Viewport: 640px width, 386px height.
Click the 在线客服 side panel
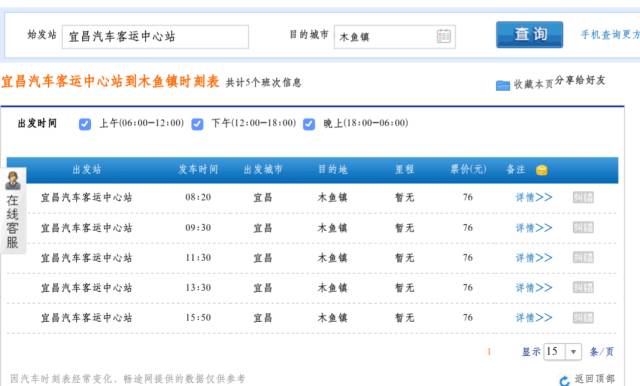coord(13,211)
